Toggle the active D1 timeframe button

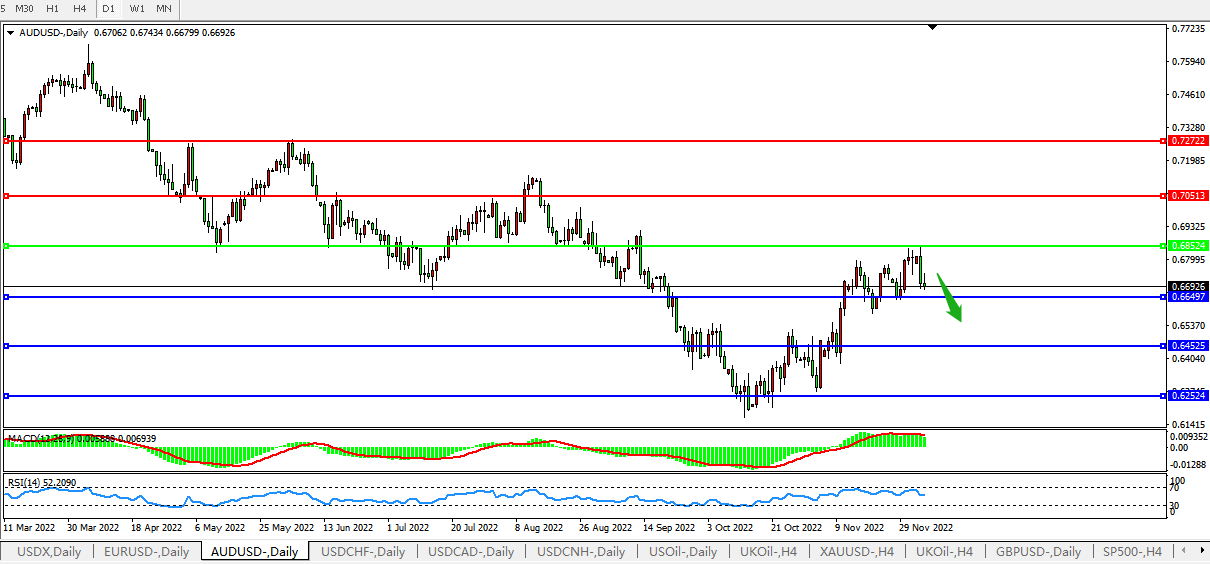coord(109,8)
